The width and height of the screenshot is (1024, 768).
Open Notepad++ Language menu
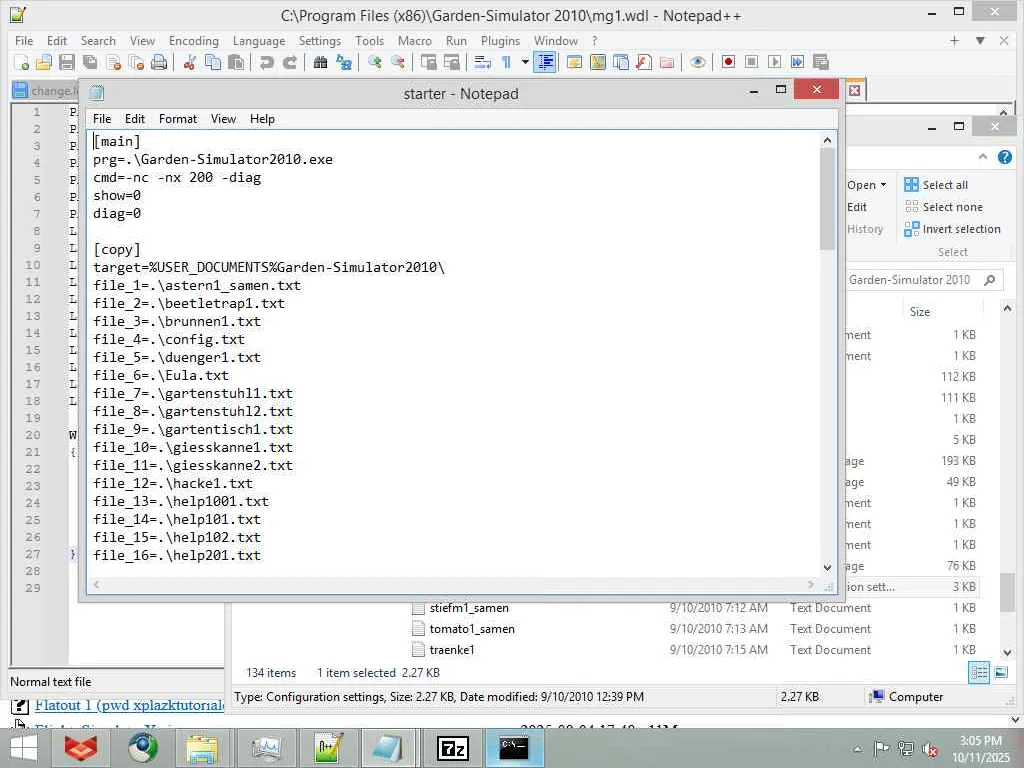pos(259,40)
